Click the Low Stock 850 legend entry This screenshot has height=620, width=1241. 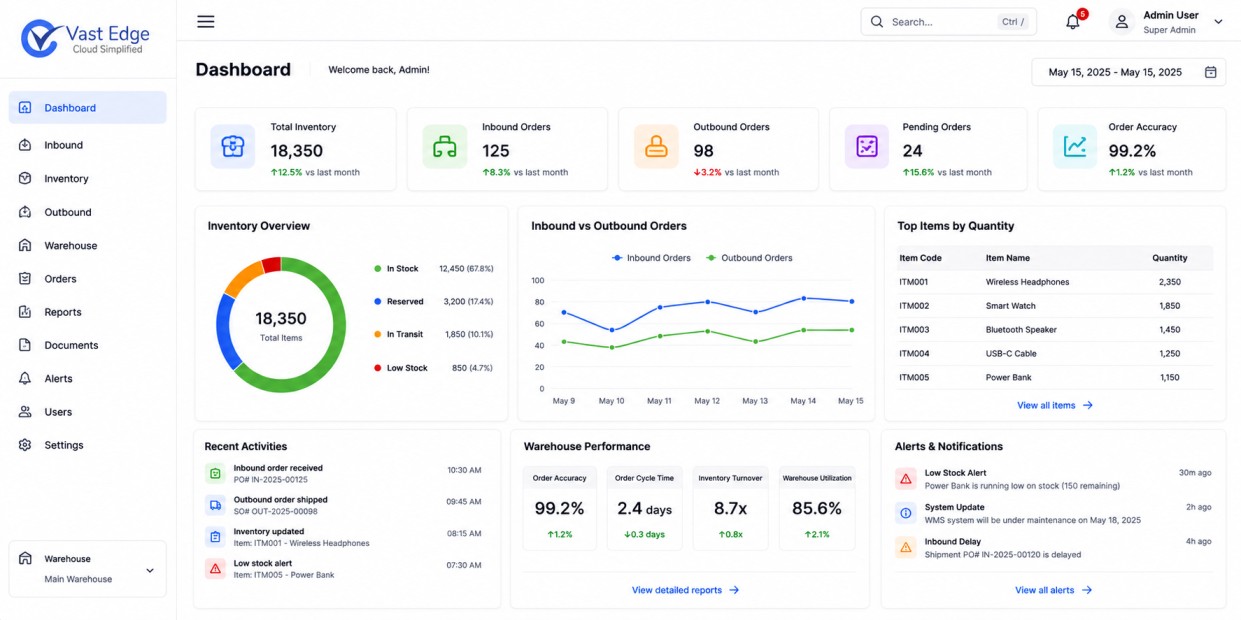point(433,368)
